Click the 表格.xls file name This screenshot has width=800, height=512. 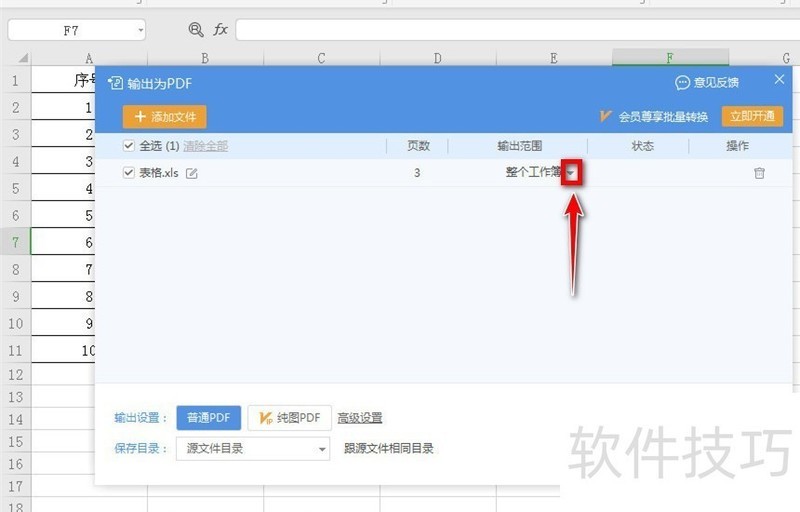click(159, 173)
